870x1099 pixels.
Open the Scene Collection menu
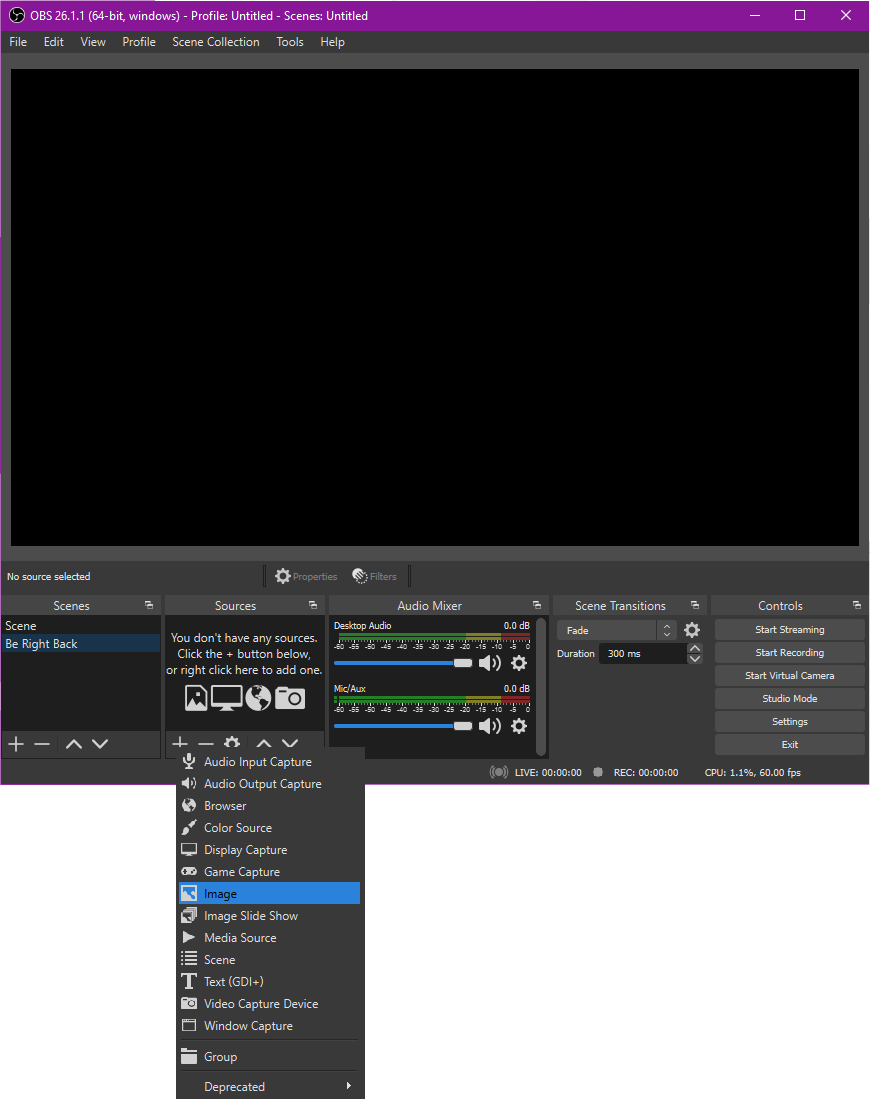point(215,42)
